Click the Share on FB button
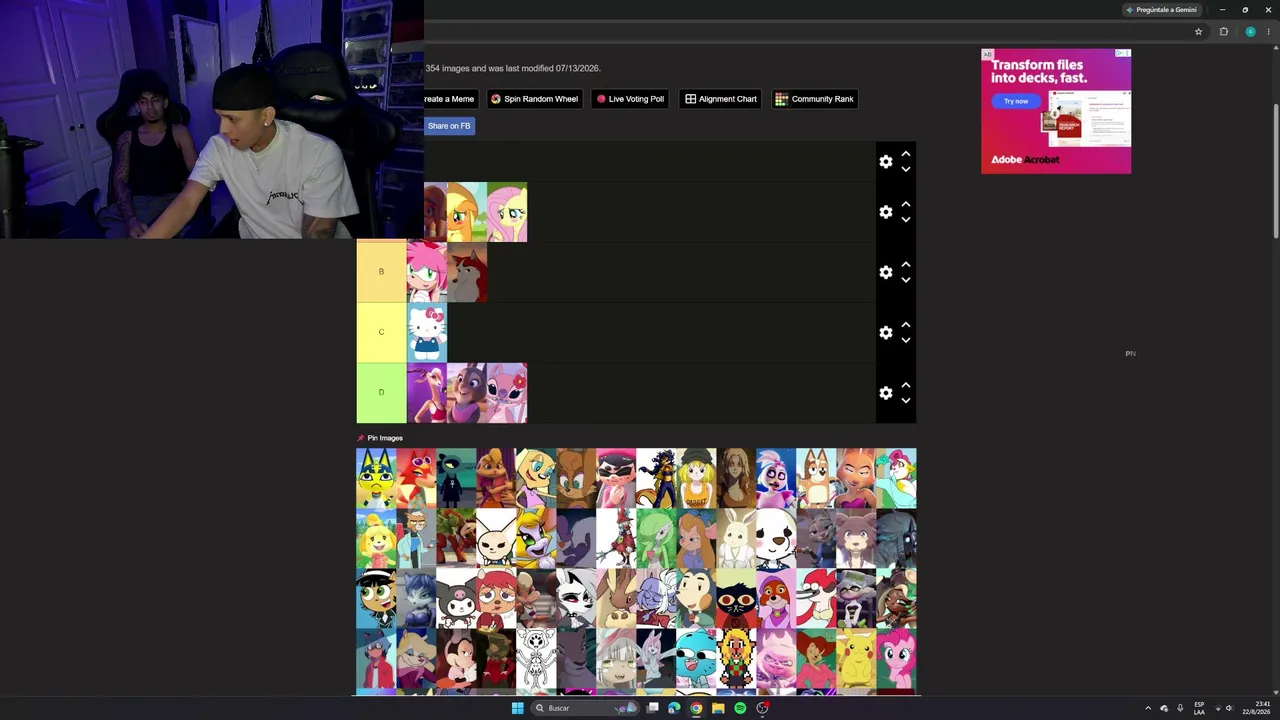Screen dimensions: 1280x720 click(449, 126)
